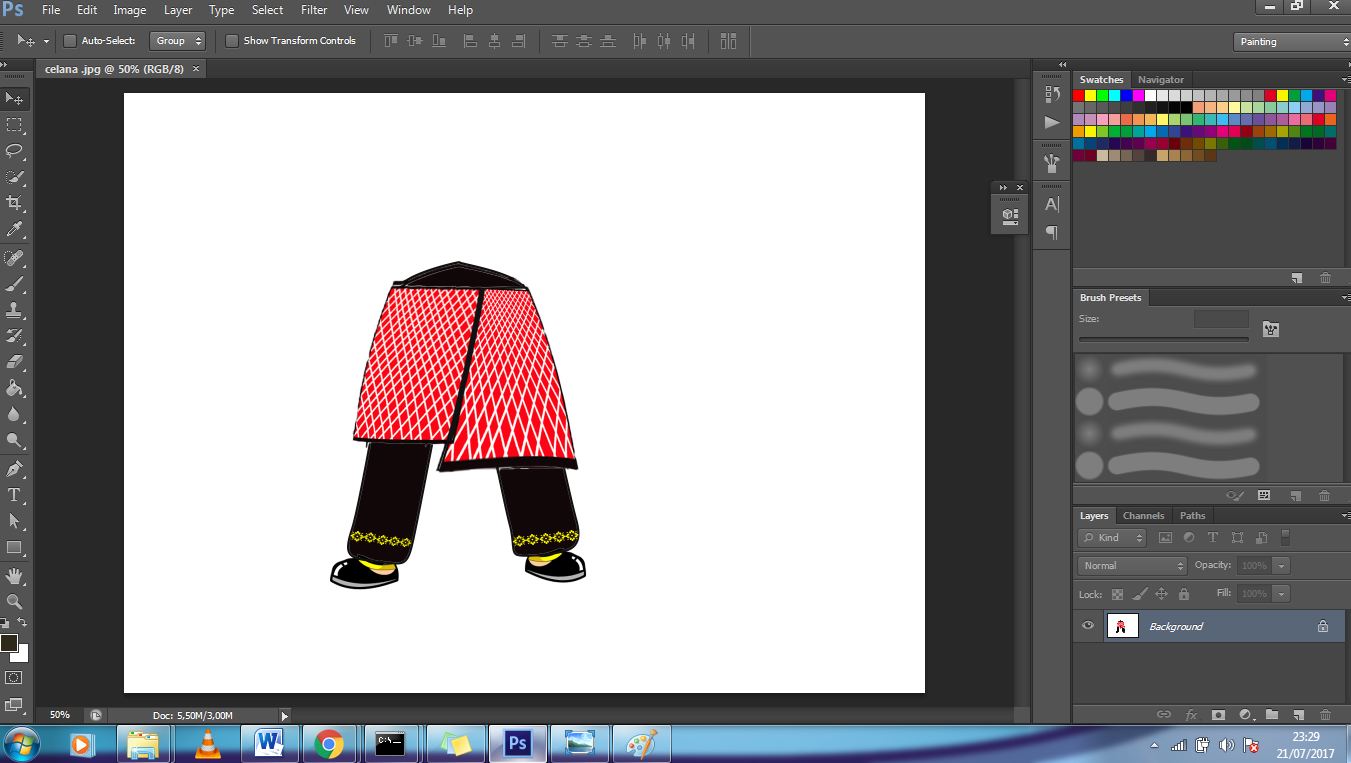Select the Clone Stamp tool
Screen dimensions: 1351x763
point(15,310)
